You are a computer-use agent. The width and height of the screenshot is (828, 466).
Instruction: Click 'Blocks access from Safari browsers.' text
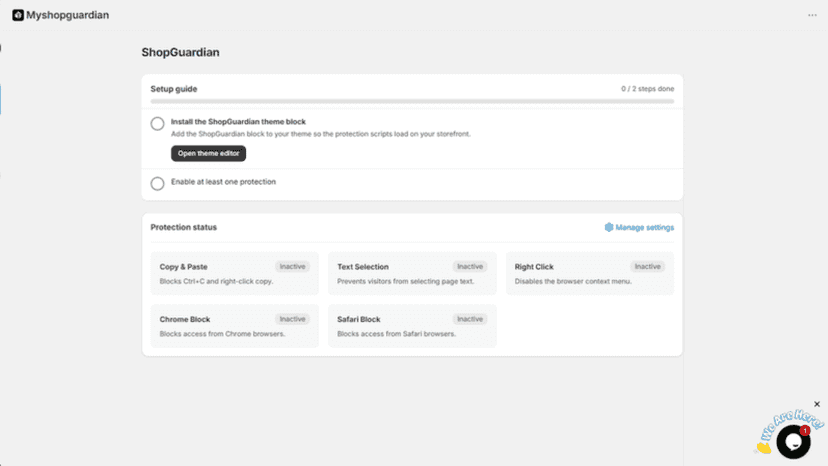click(x=397, y=334)
